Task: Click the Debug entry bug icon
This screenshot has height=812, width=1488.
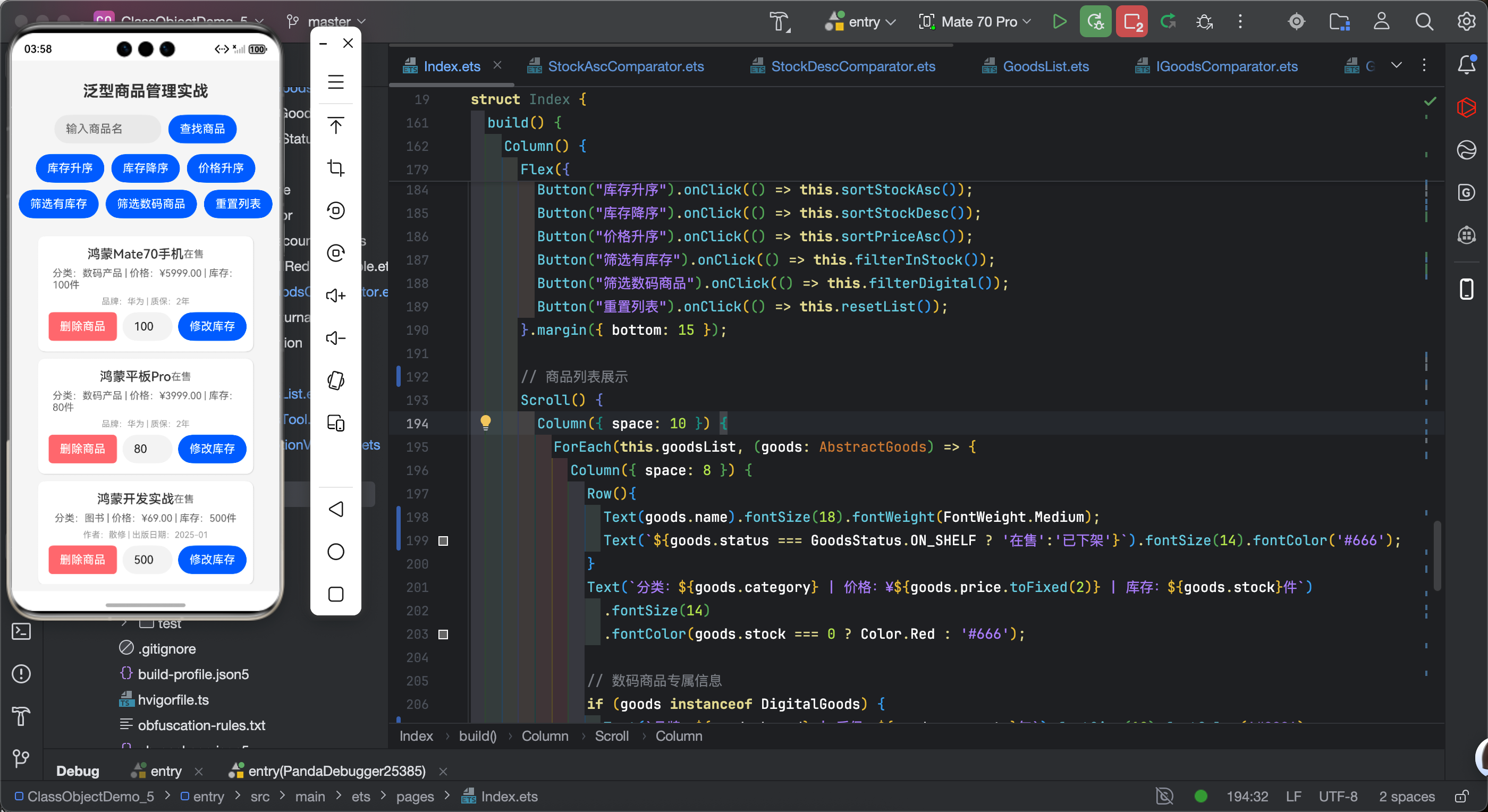Action: coord(1095,22)
